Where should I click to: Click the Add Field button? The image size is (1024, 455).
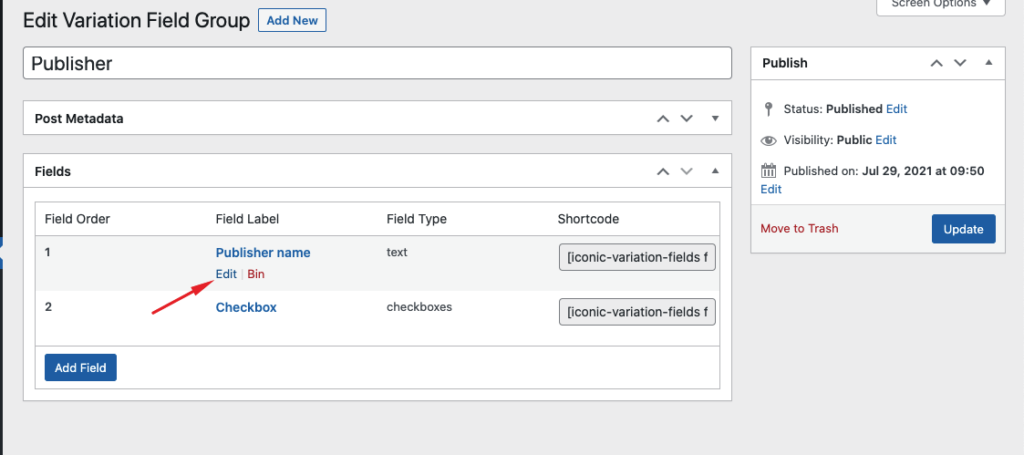(81, 367)
